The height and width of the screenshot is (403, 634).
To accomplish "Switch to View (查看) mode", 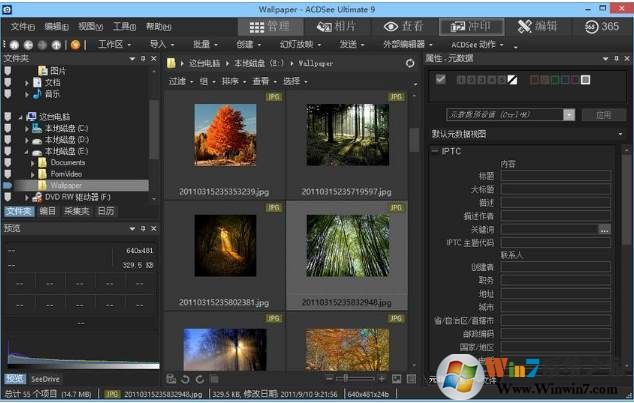I will [x=403, y=27].
